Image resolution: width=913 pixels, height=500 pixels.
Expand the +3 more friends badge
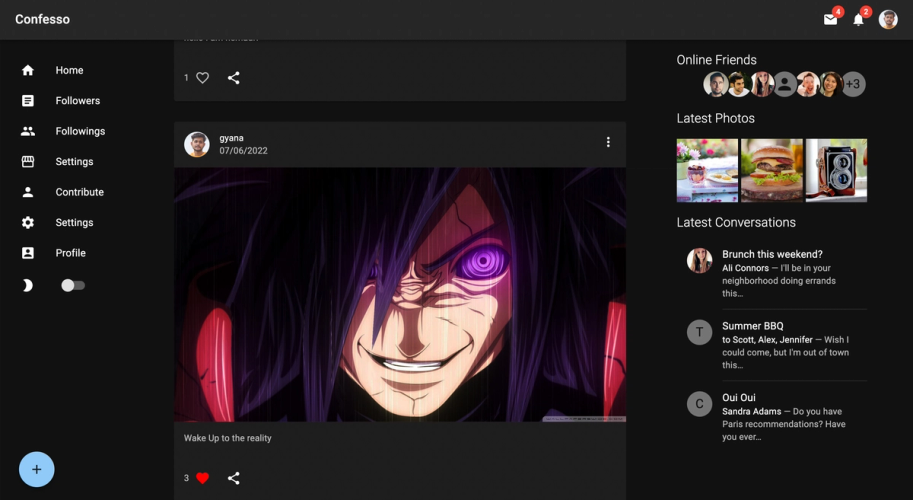pyautogui.click(x=854, y=84)
